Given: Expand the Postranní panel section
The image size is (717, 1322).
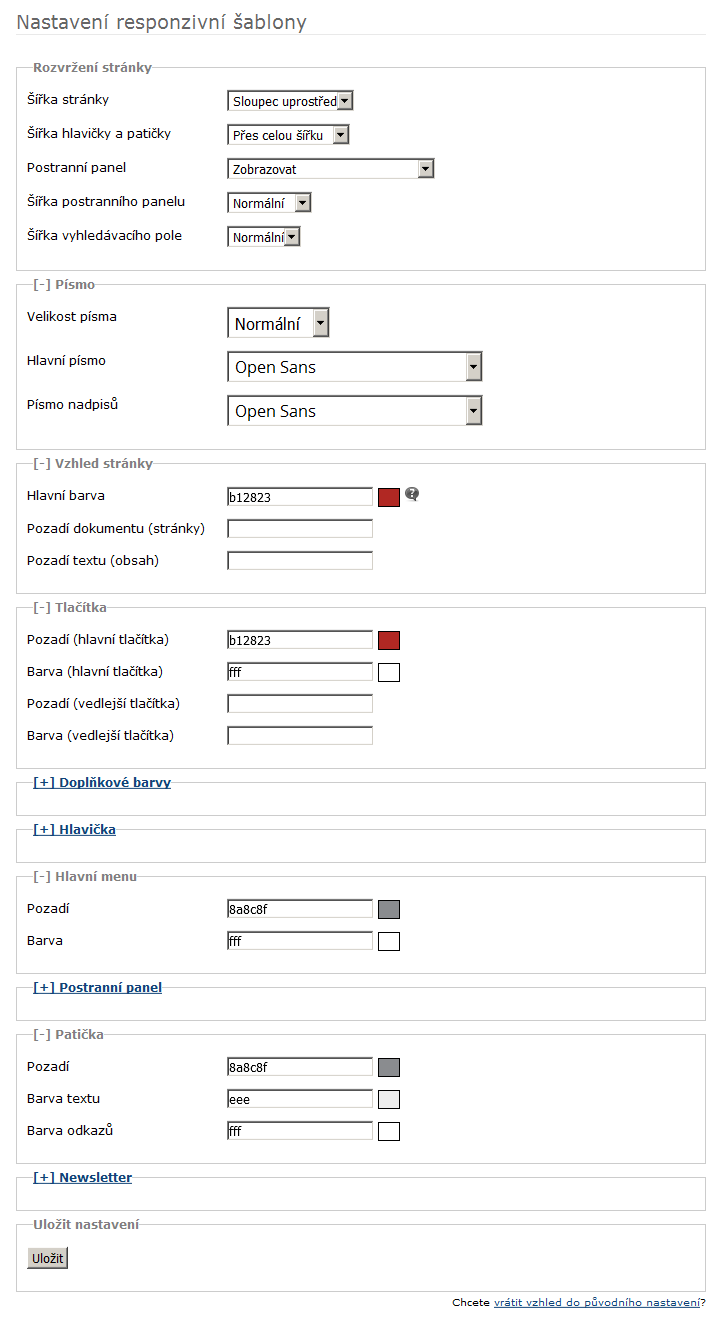Looking at the screenshot, I should pyautogui.click(x=97, y=988).
